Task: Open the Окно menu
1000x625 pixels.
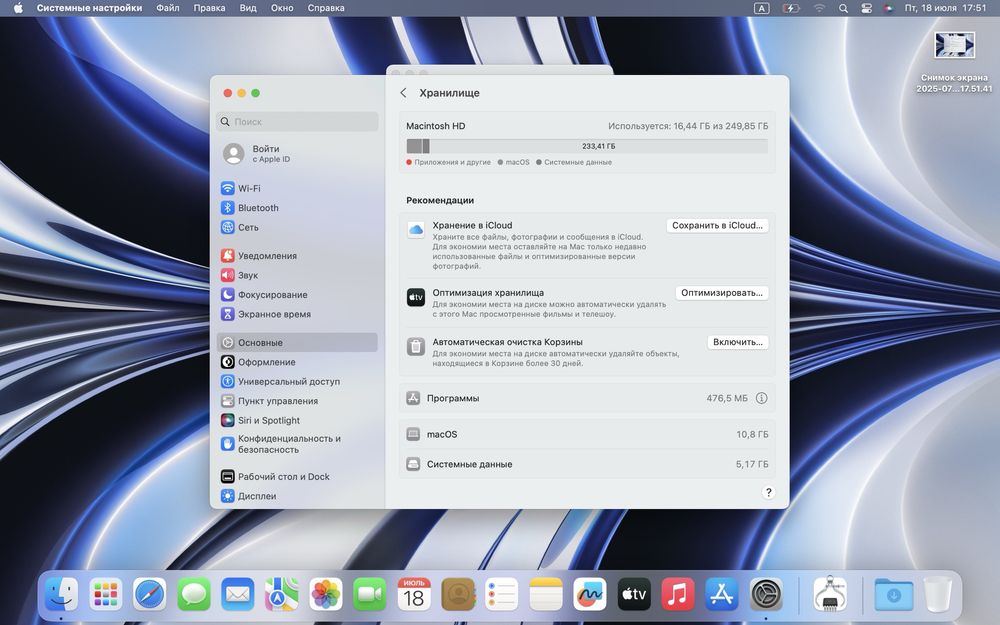Action: pyautogui.click(x=282, y=8)
